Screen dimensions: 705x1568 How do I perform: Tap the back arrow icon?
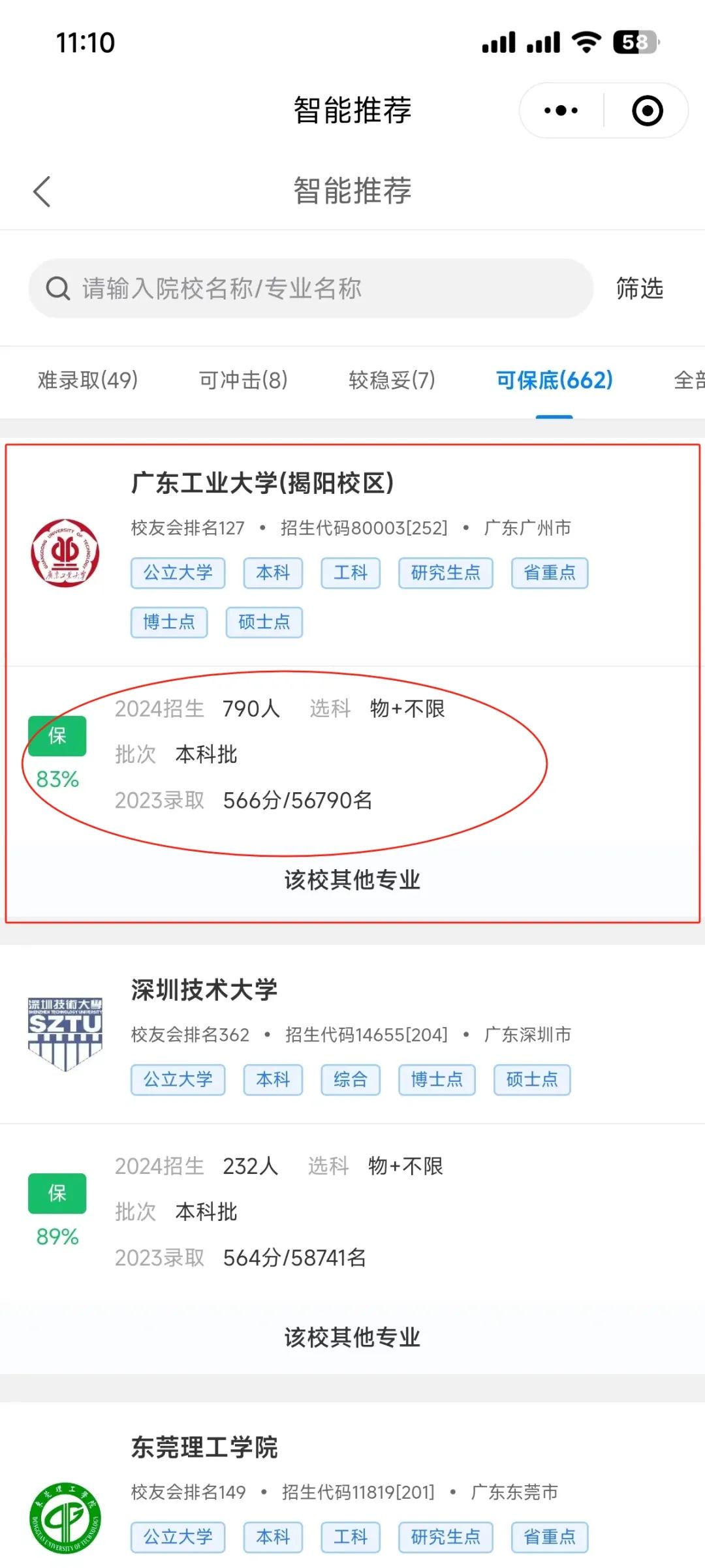42,191
